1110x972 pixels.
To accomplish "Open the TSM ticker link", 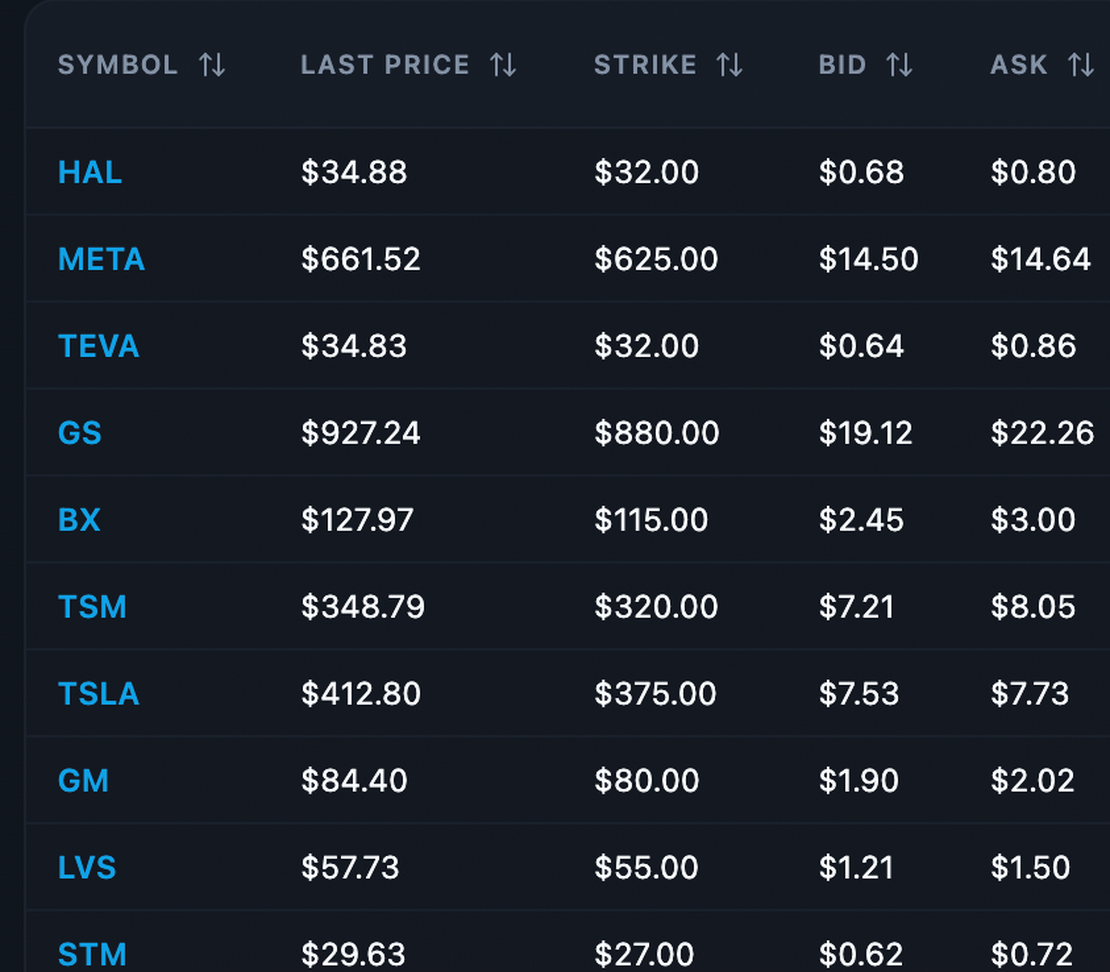I will coord(92,607).
